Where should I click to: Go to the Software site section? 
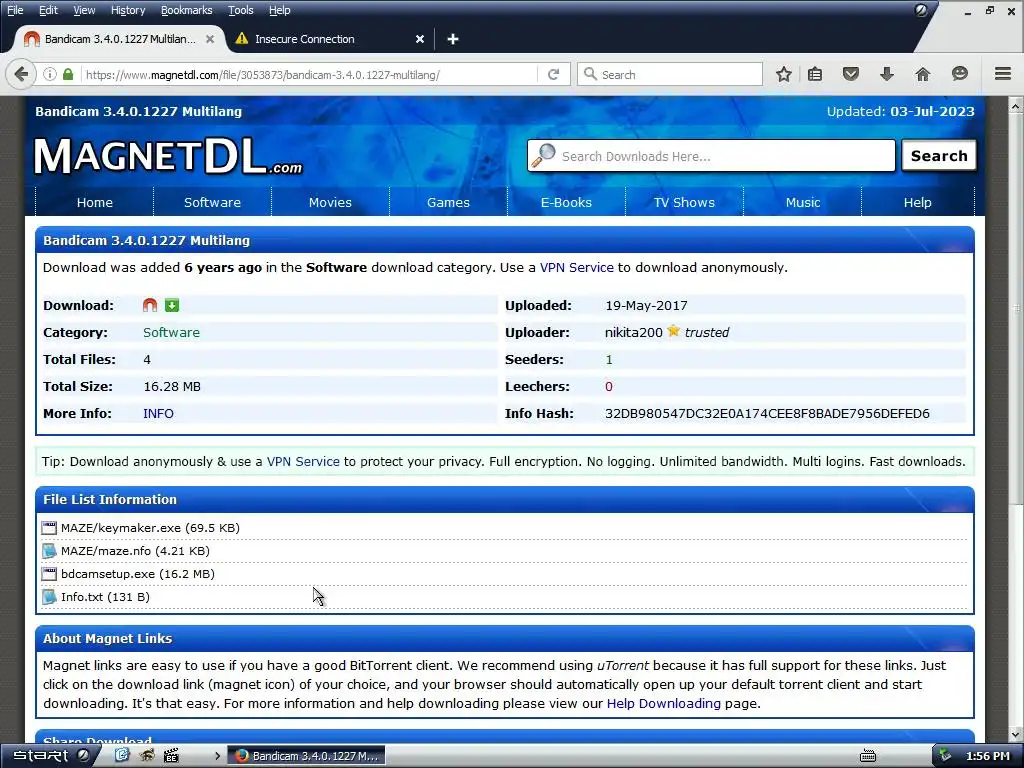point(212,202)
